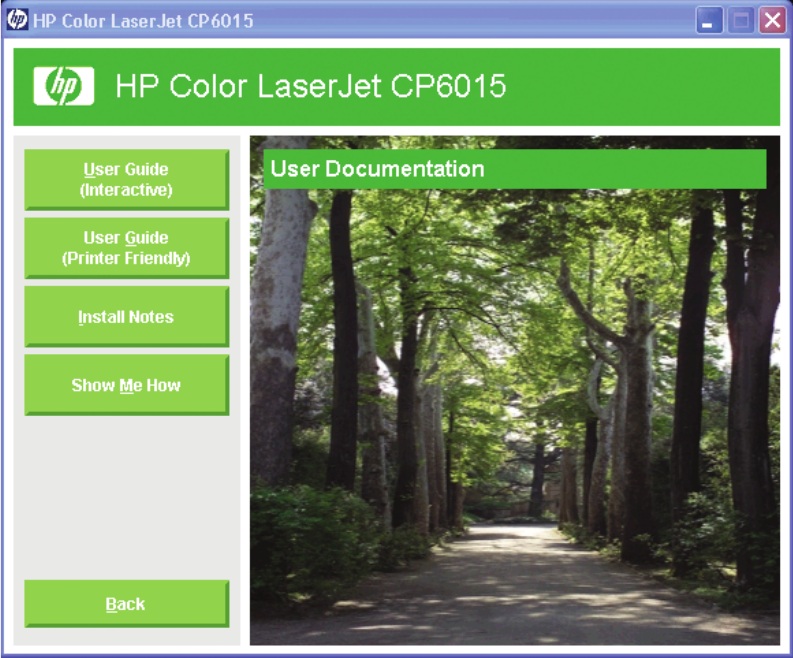Open the User Guide (Printer Friendly)
The height and width of the screenshot is (658, 793).
pyautogui.click(x=126, y=248)
